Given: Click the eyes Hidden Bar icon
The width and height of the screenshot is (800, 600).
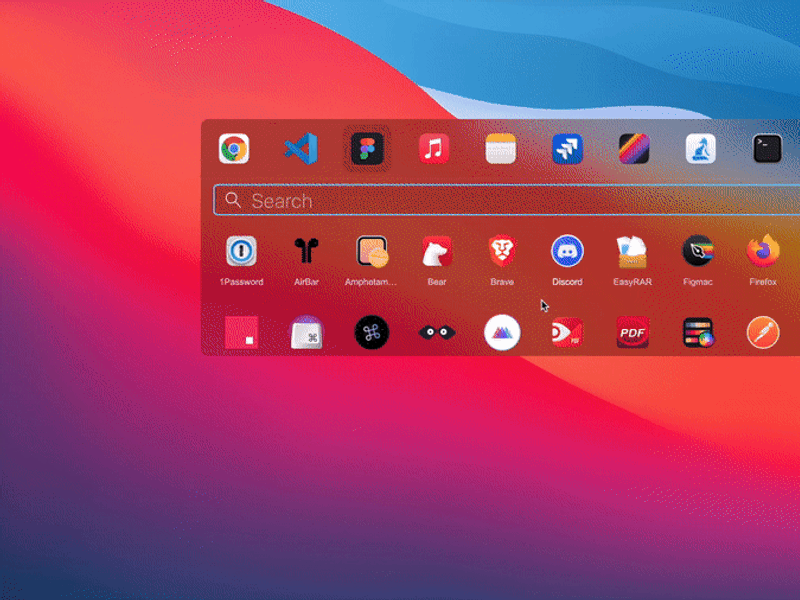Looking at the screenshot, I should coord(436,330).
